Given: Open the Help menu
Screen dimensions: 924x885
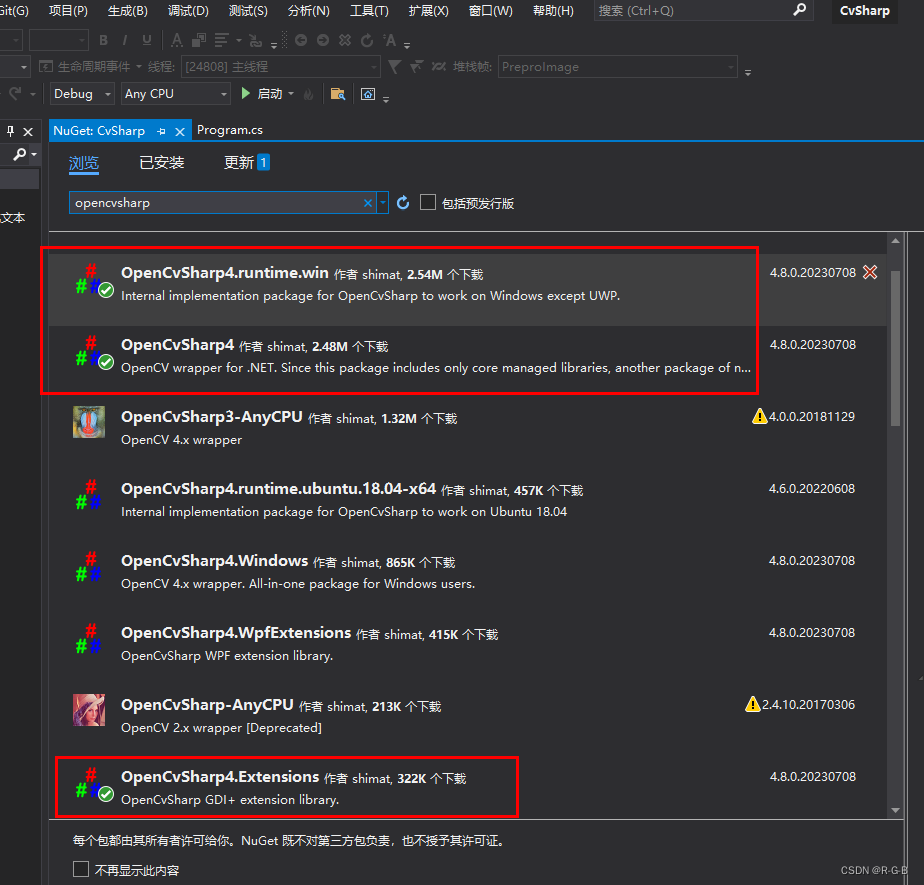Looking at the screenshot, I should click(x=553, y=11).
